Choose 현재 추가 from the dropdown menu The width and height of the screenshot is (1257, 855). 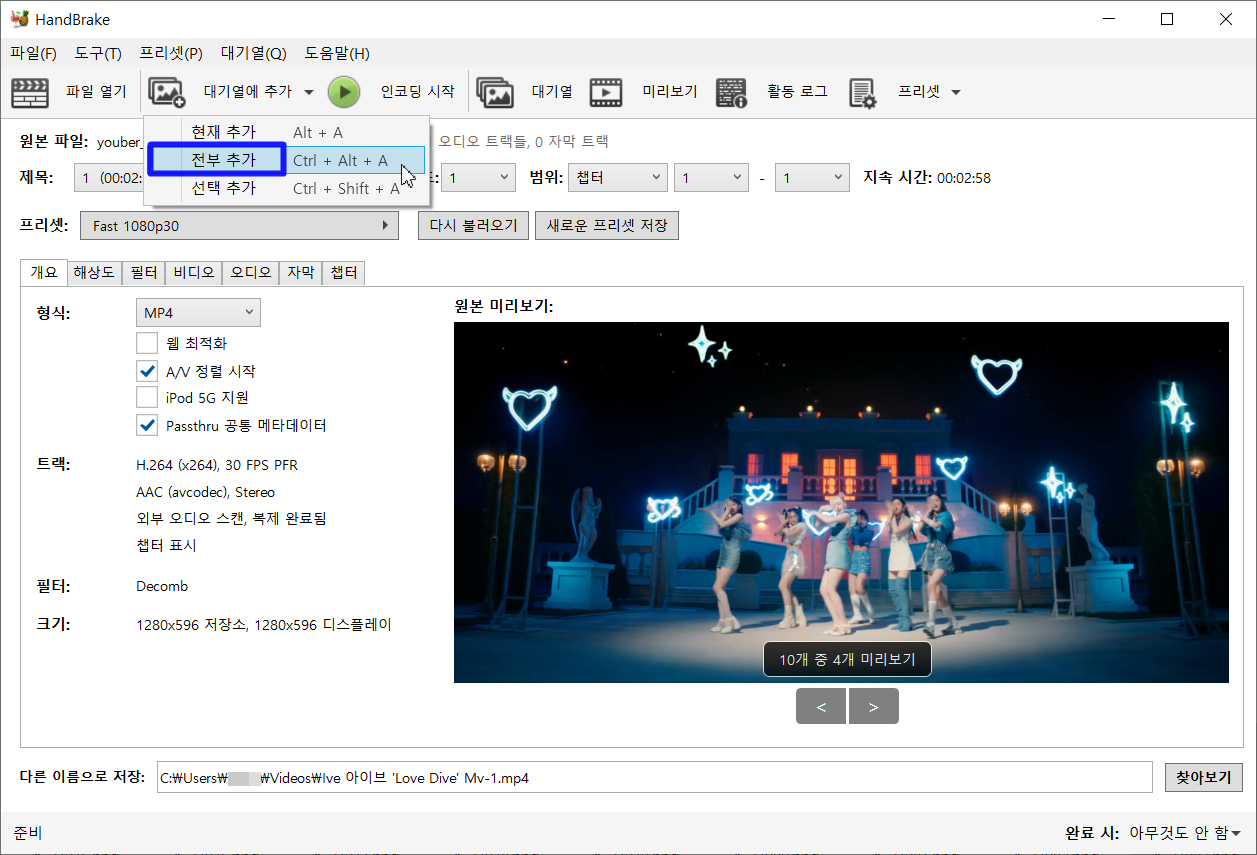point(287,132)
